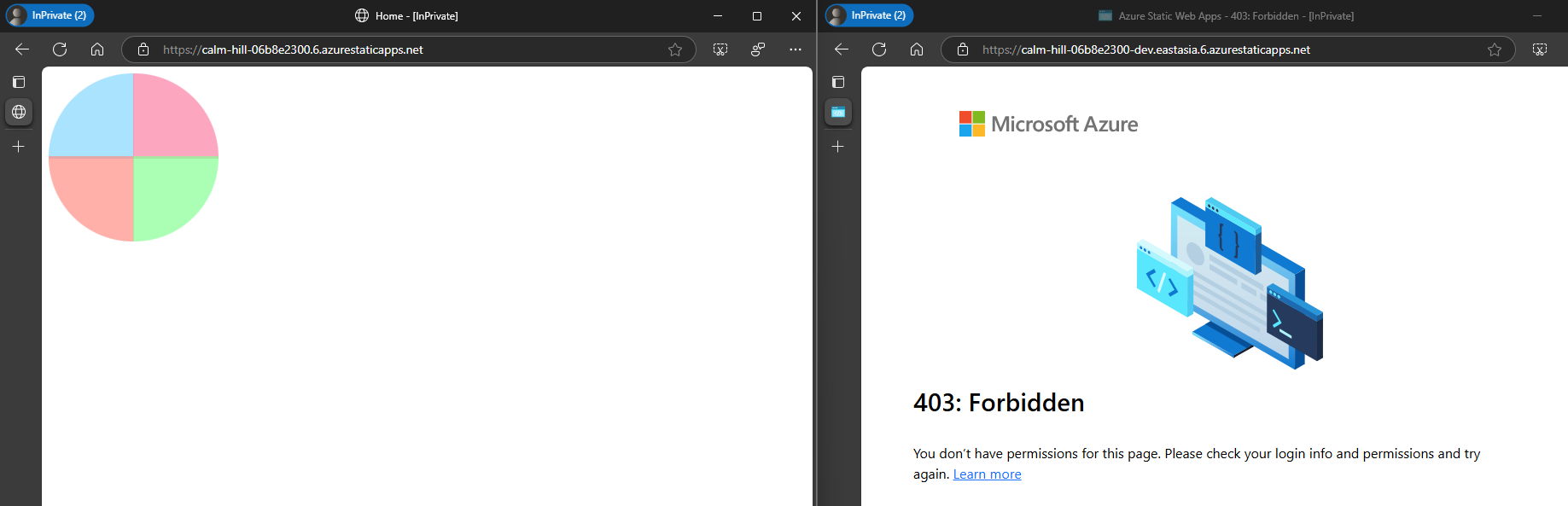View site info lock in right window
The width and height of the screenshot is (1568, 506).
pos(963,49)
